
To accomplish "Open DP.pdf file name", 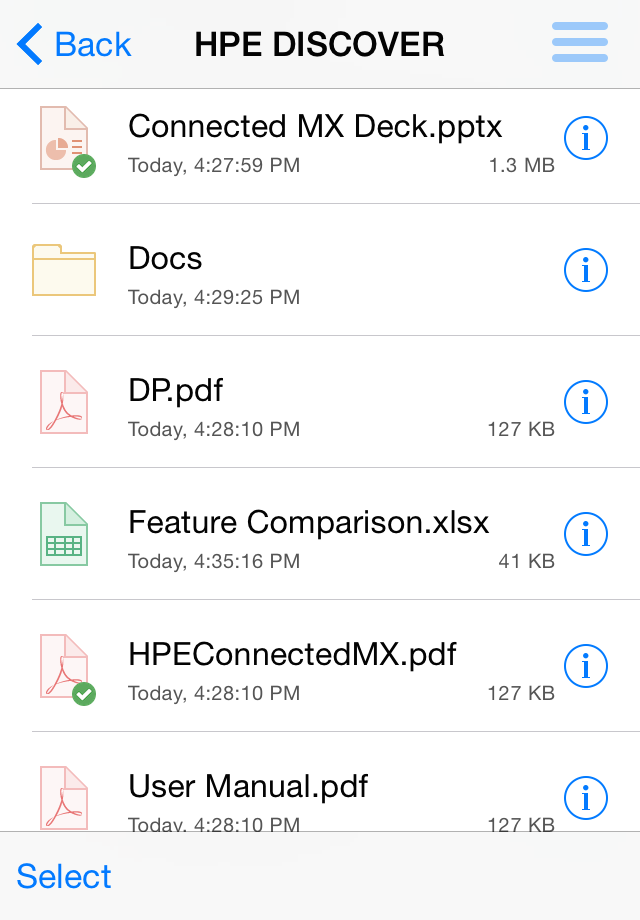I will [x=175, y=391].
